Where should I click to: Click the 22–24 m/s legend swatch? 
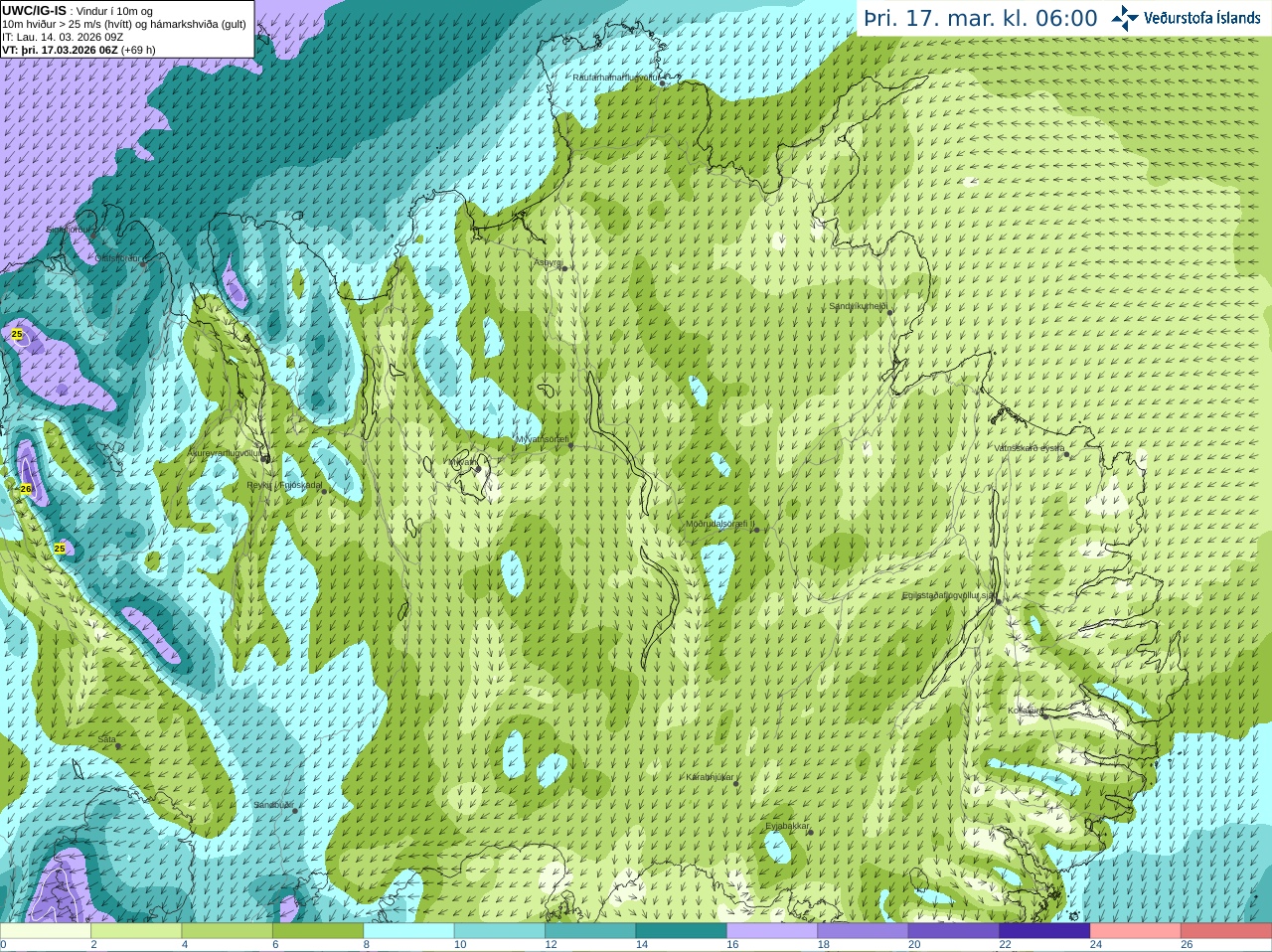point(1044,931)
